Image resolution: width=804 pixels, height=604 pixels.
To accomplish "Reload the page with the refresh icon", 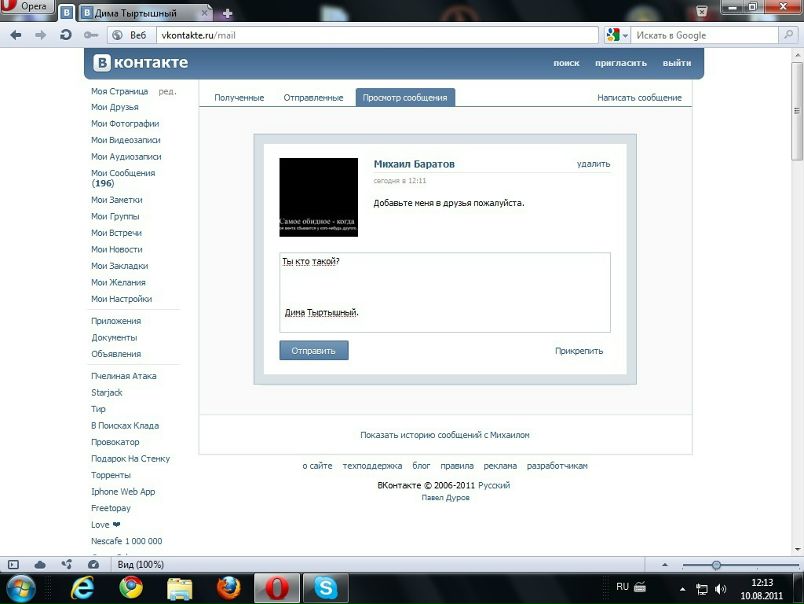I will pyautogui.click(x=66, y=35).
